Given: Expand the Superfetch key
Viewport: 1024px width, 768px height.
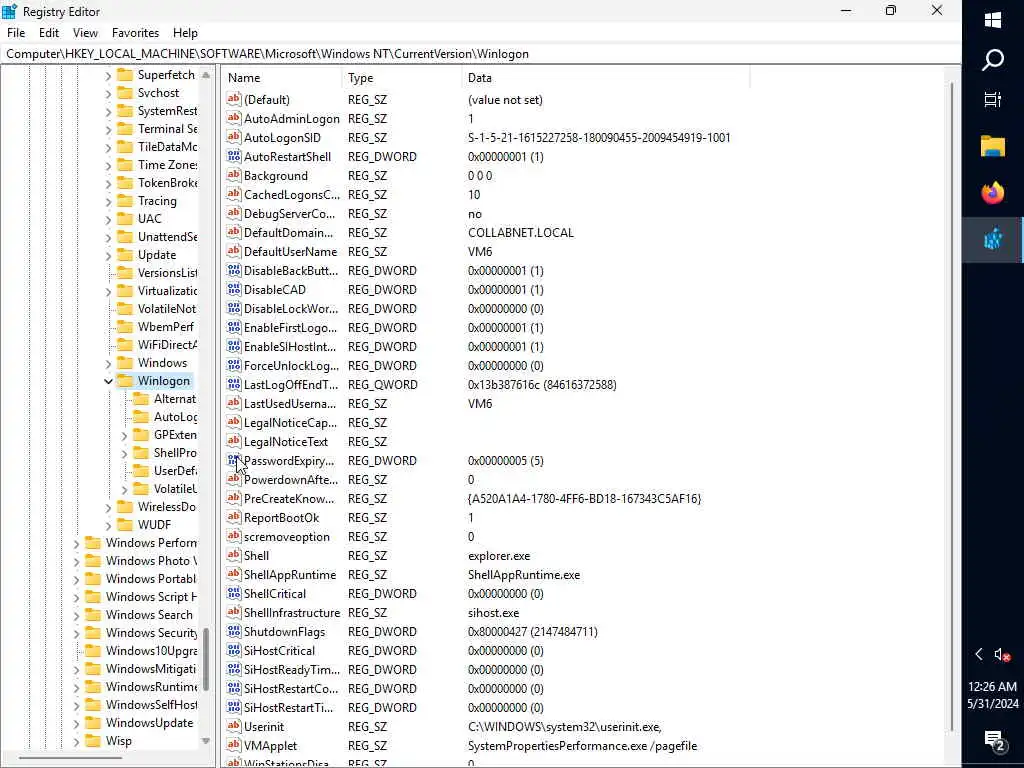Looking at the screenshot, I should pyautogui.click(x=108, y=75).
